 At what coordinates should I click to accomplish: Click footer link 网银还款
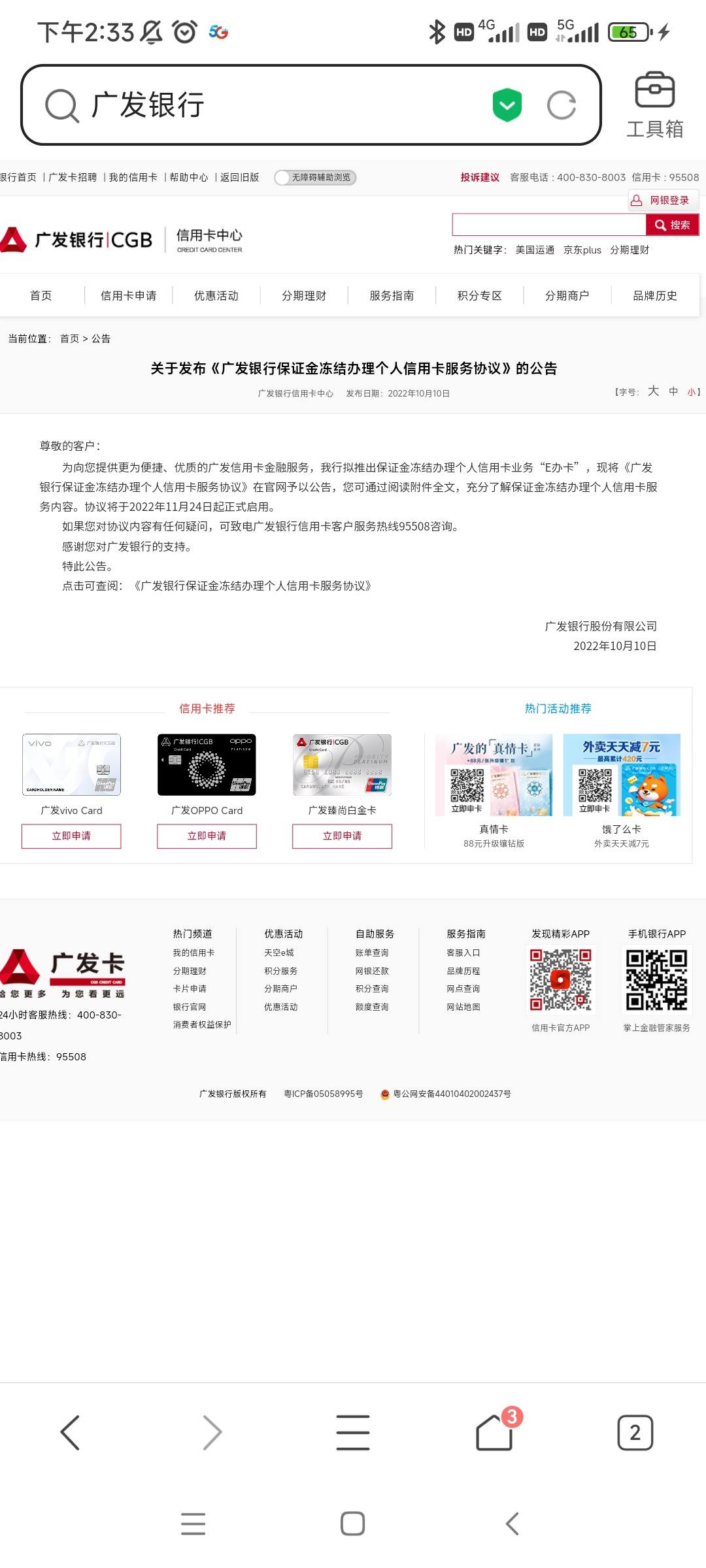click(x=372, y=972)
